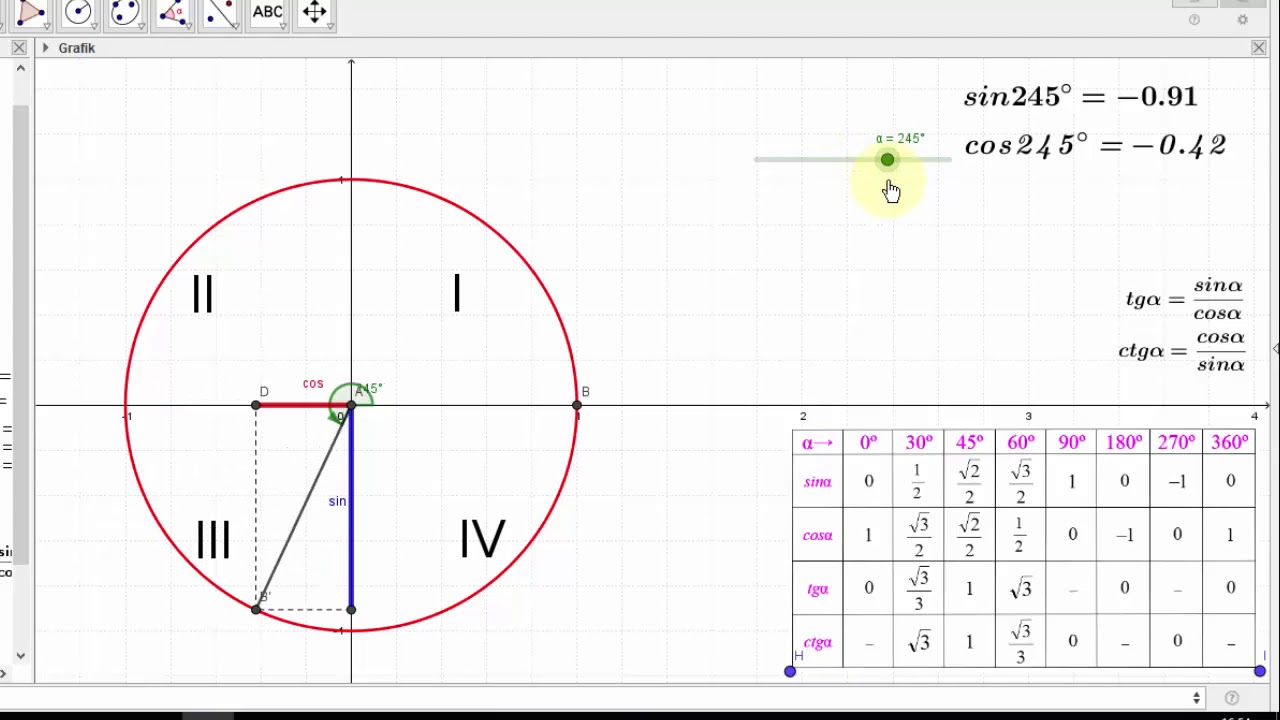Click the left panel scrollbar down arrow
Viewport: 1280px width, 720px height.
(20, 656)
